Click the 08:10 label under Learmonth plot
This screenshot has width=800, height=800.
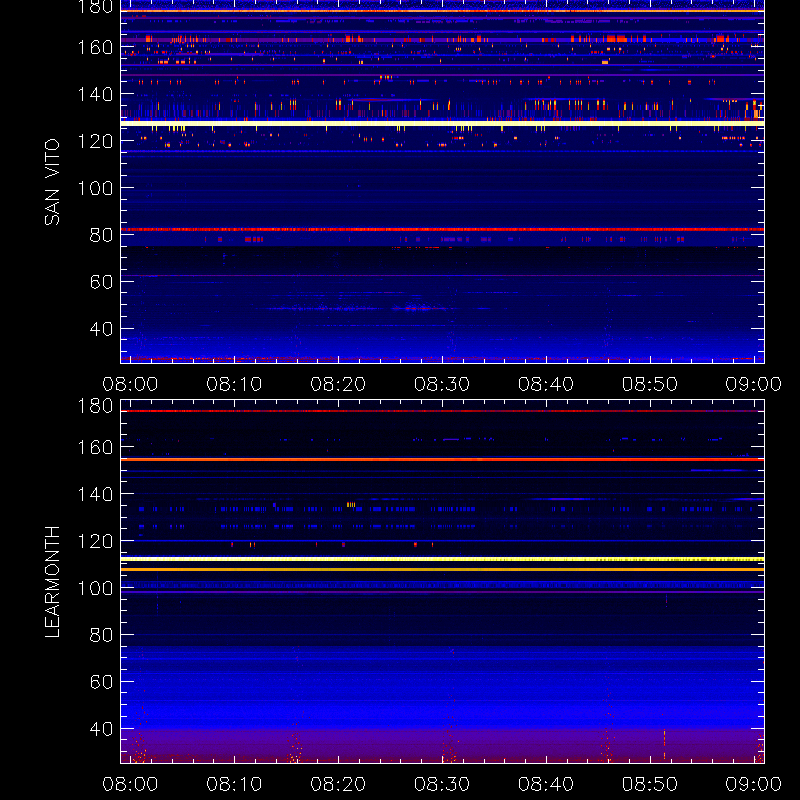[x=234, y=784]
